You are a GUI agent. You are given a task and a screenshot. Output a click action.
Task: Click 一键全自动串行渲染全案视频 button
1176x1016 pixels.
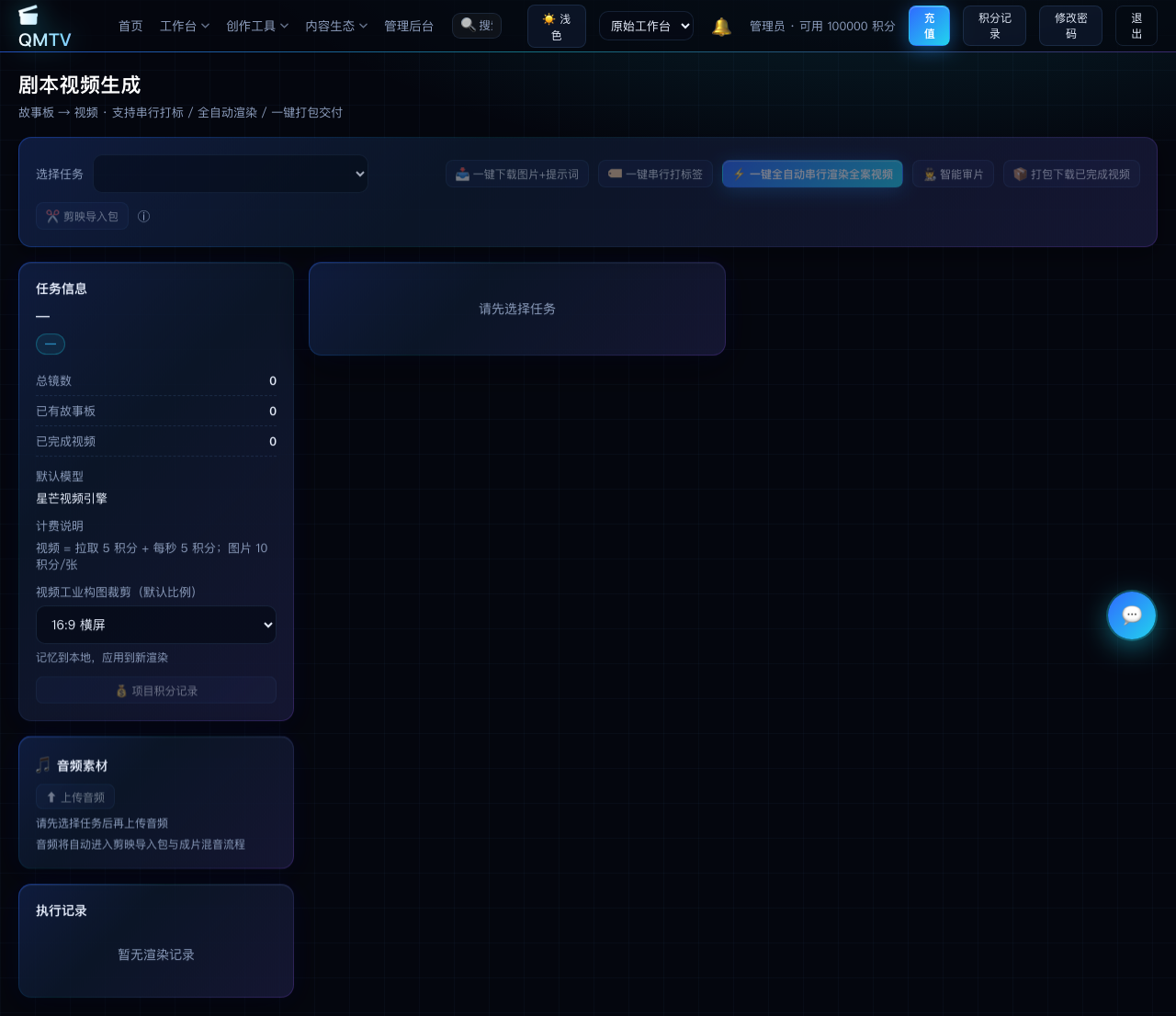pyautogui.click(x=812, y=175)
